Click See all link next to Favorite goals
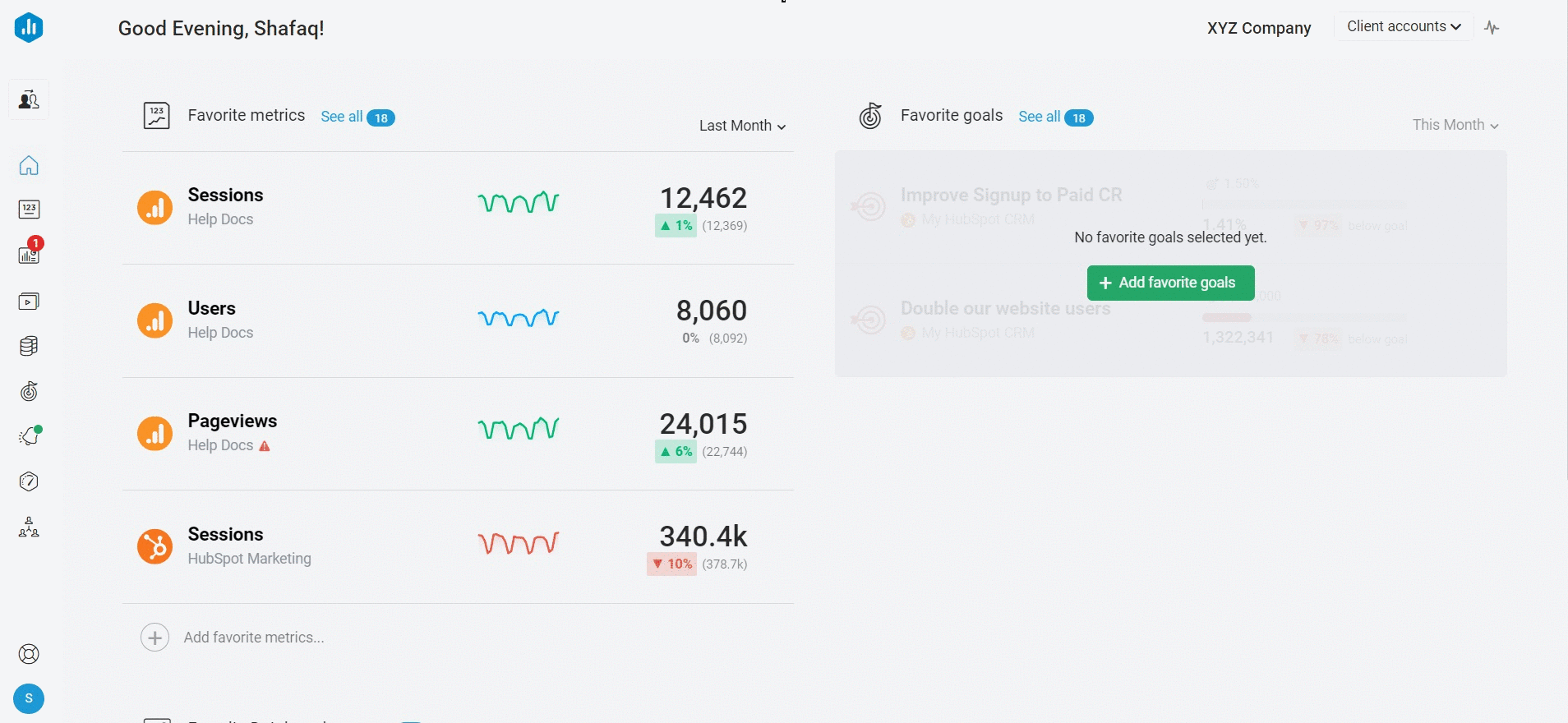The height and width of the screenshot is (723, 1568). [x=1039, y=117]
